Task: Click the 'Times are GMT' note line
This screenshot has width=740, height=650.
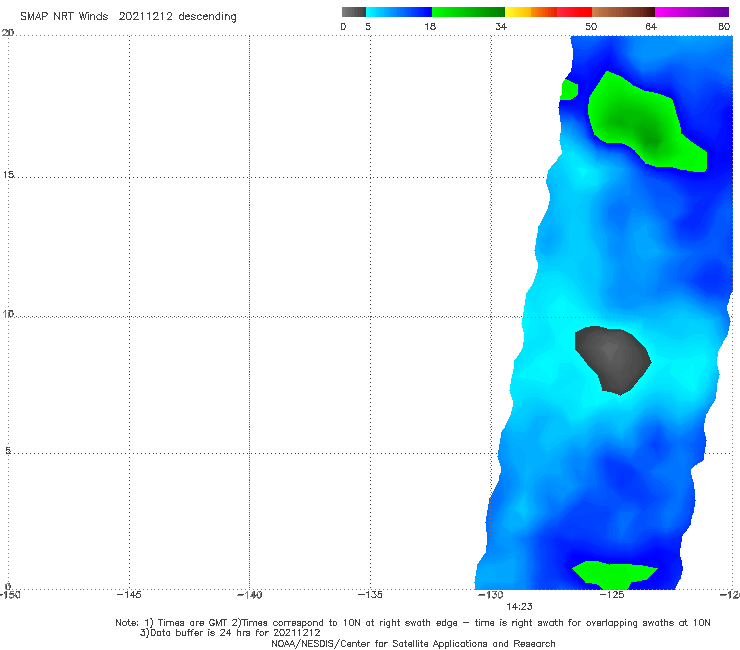Action: click(x=413, y=623)
